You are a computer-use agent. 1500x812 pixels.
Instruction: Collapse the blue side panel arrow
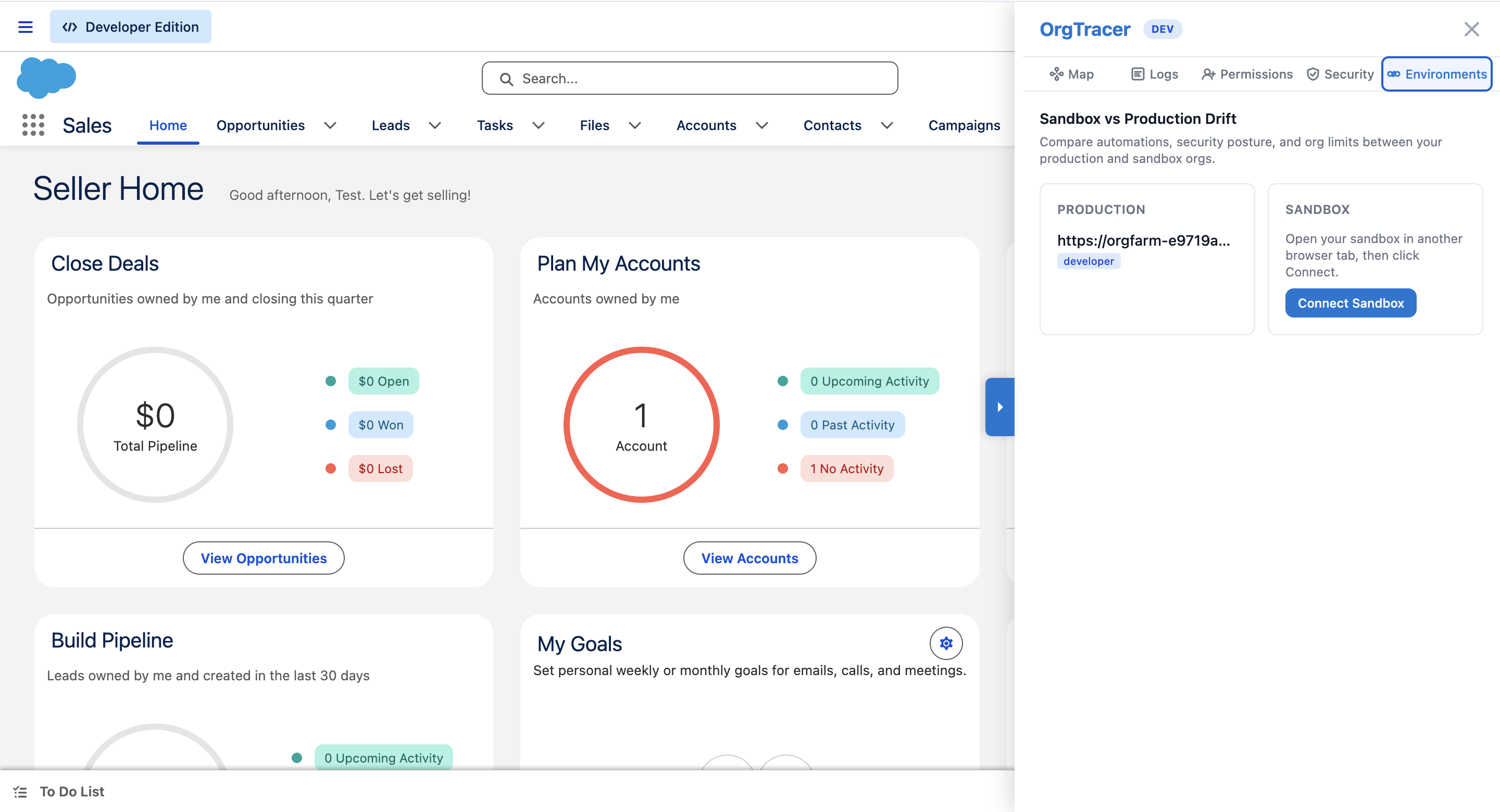coord(1000,407)
